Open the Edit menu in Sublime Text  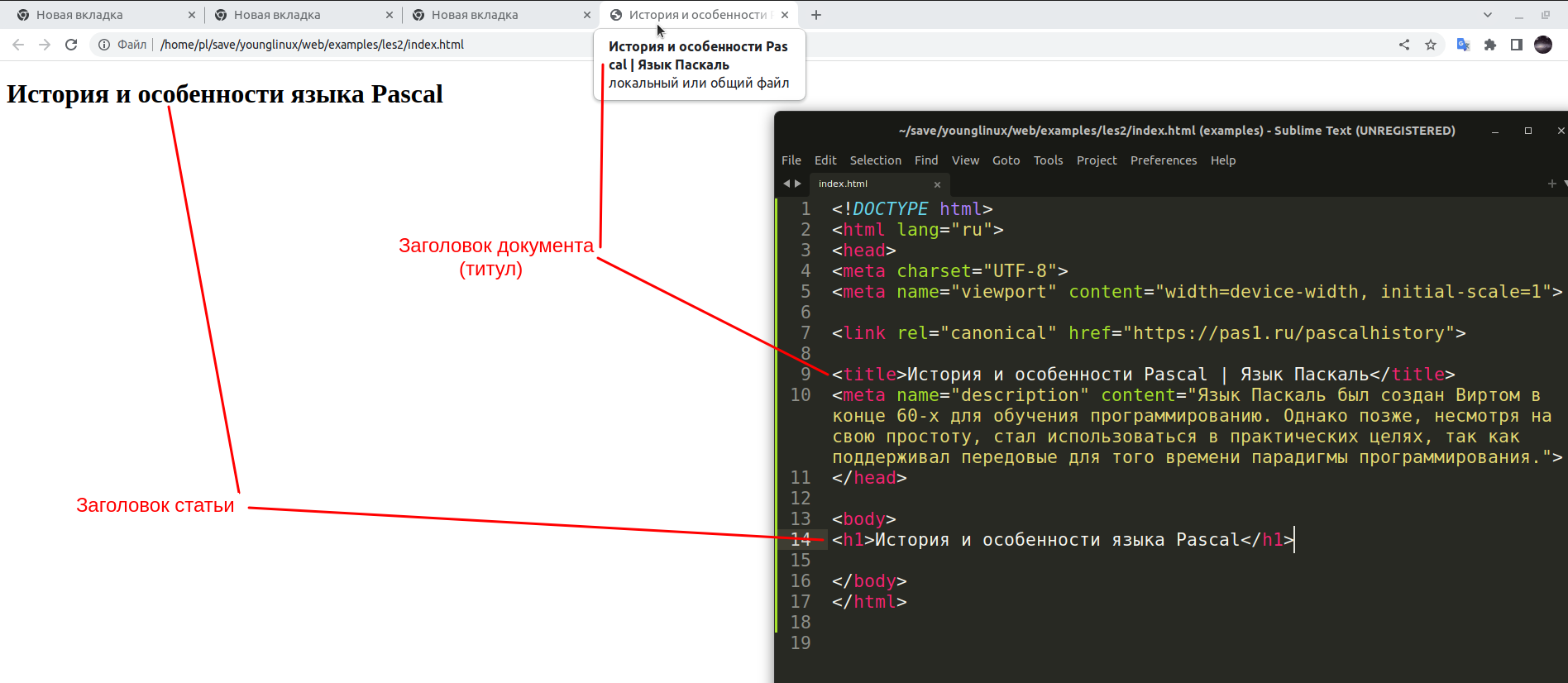(x=825, y=160)
